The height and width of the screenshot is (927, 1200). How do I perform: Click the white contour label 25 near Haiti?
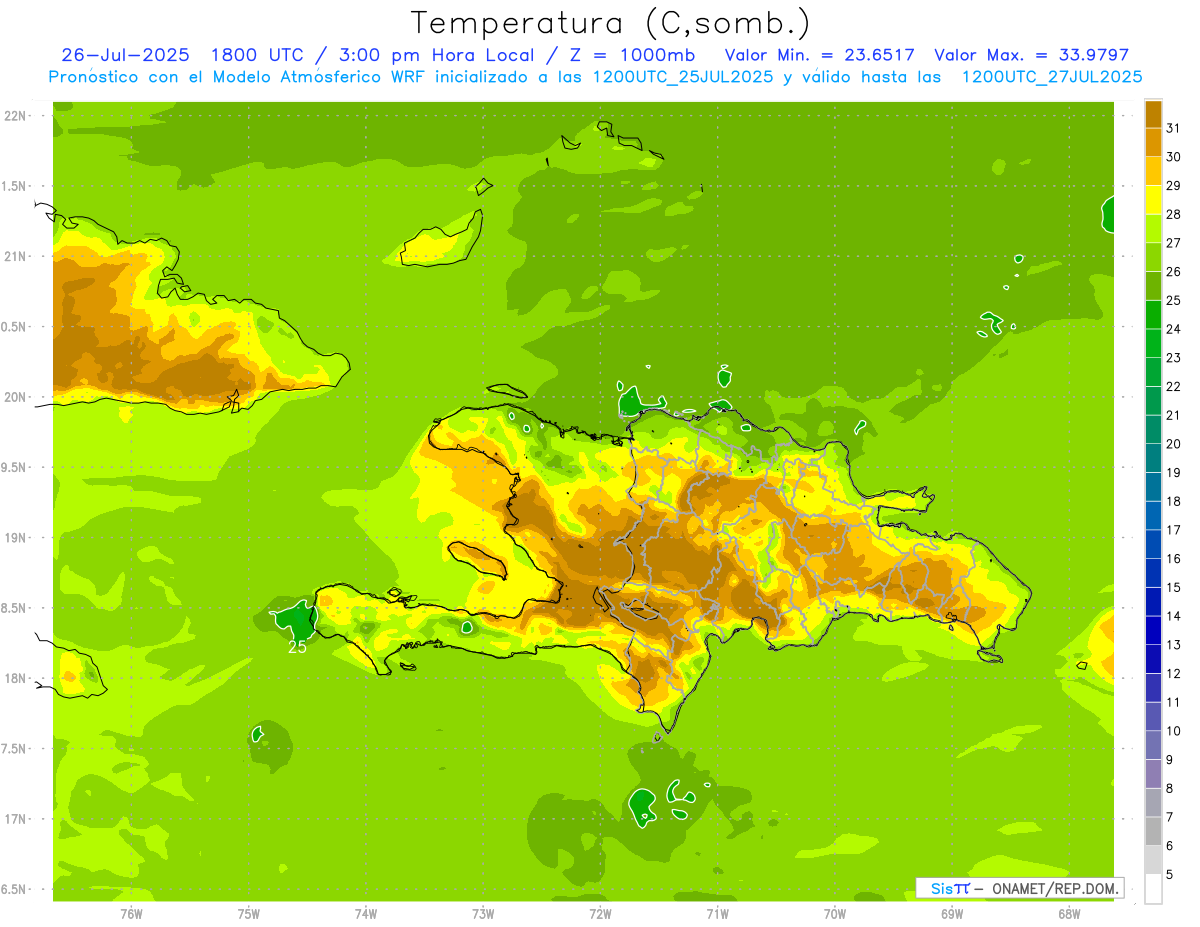coord(297,647)
